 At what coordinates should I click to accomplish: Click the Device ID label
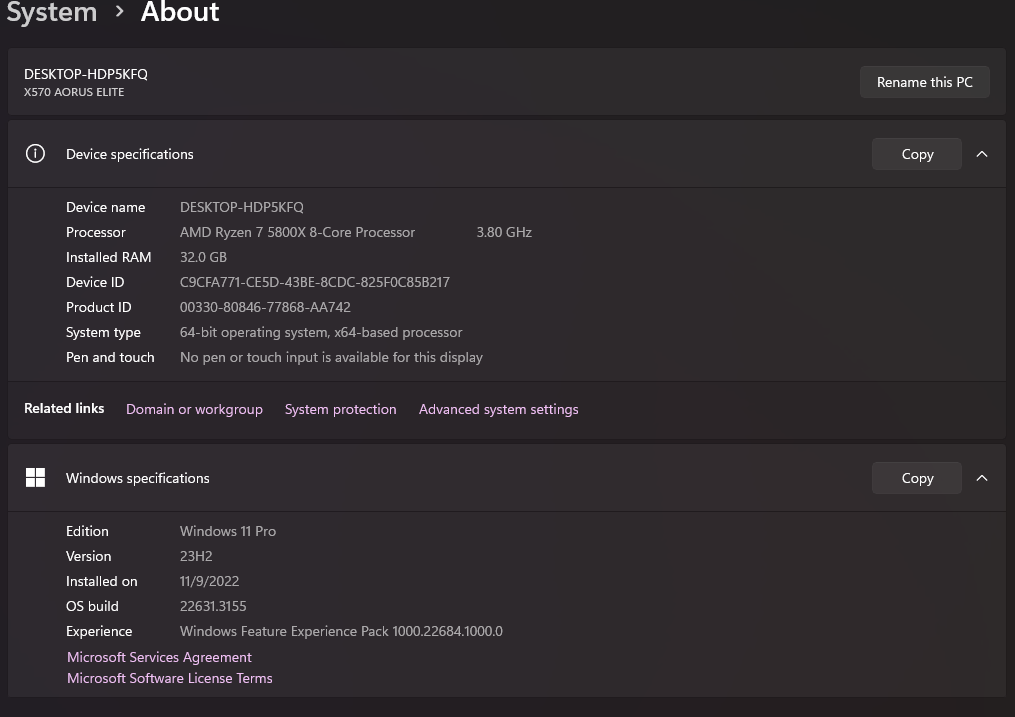95,282
